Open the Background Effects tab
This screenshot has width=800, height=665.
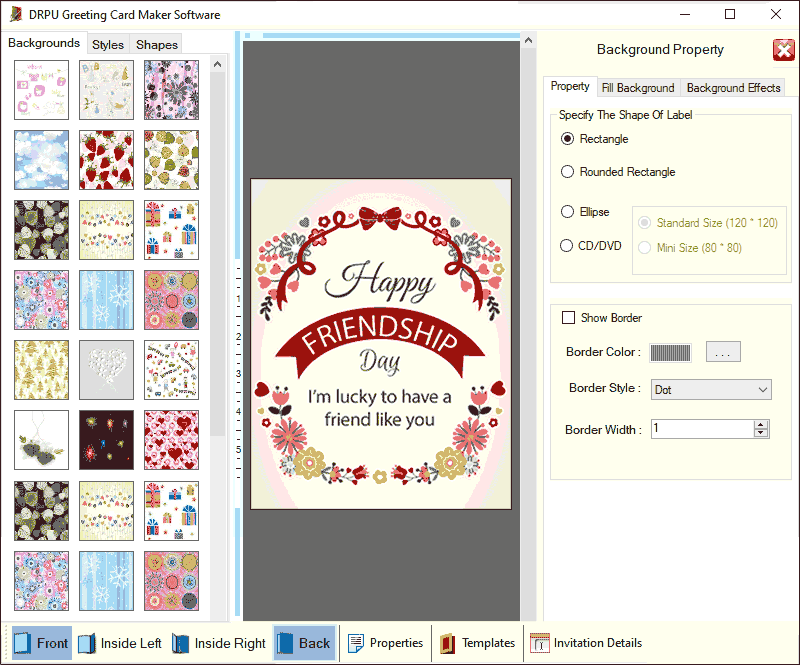733,87
